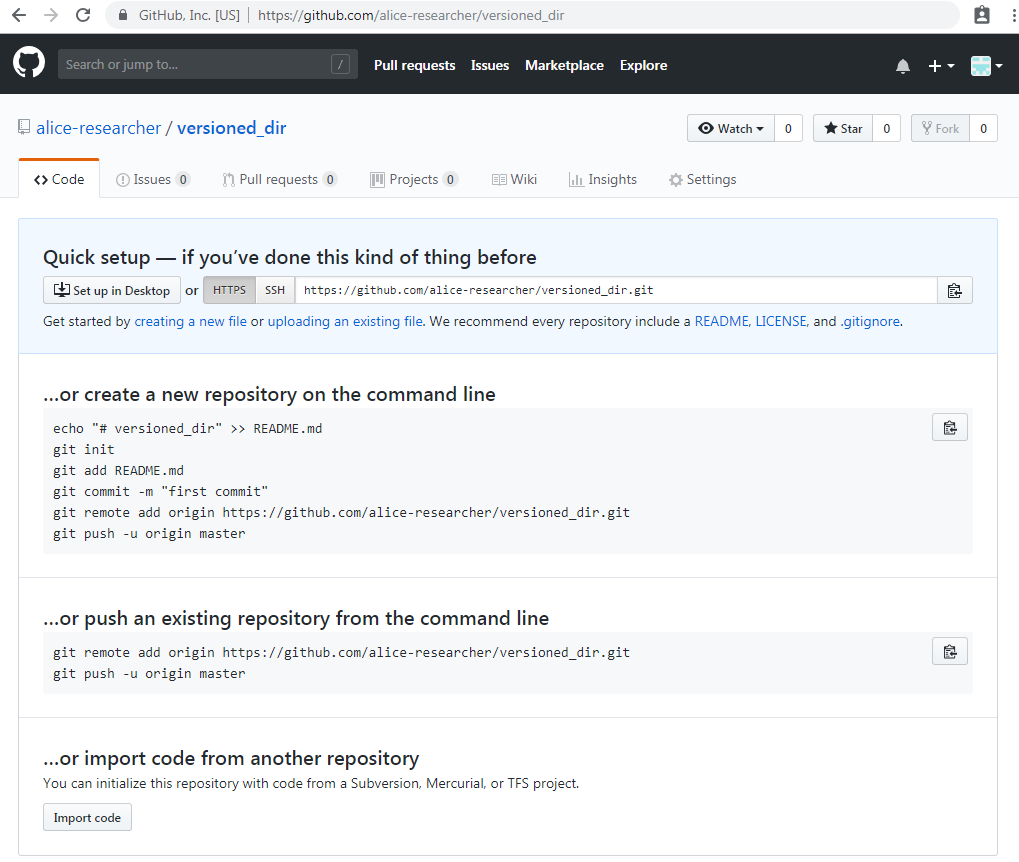Expand the user avatar menu
Viewport: 1019px width, 862px height.
click(986, 66)
